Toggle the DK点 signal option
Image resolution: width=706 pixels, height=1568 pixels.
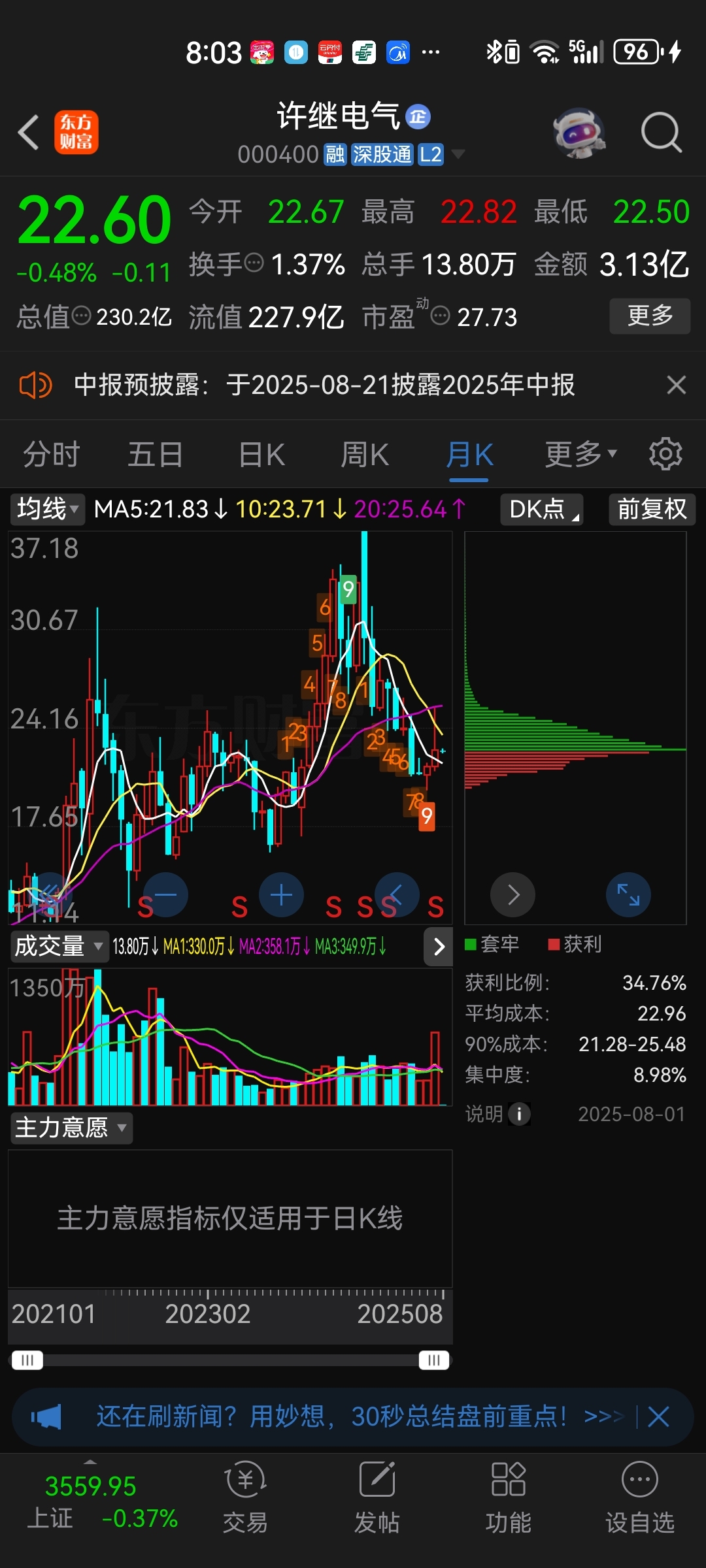542,509
